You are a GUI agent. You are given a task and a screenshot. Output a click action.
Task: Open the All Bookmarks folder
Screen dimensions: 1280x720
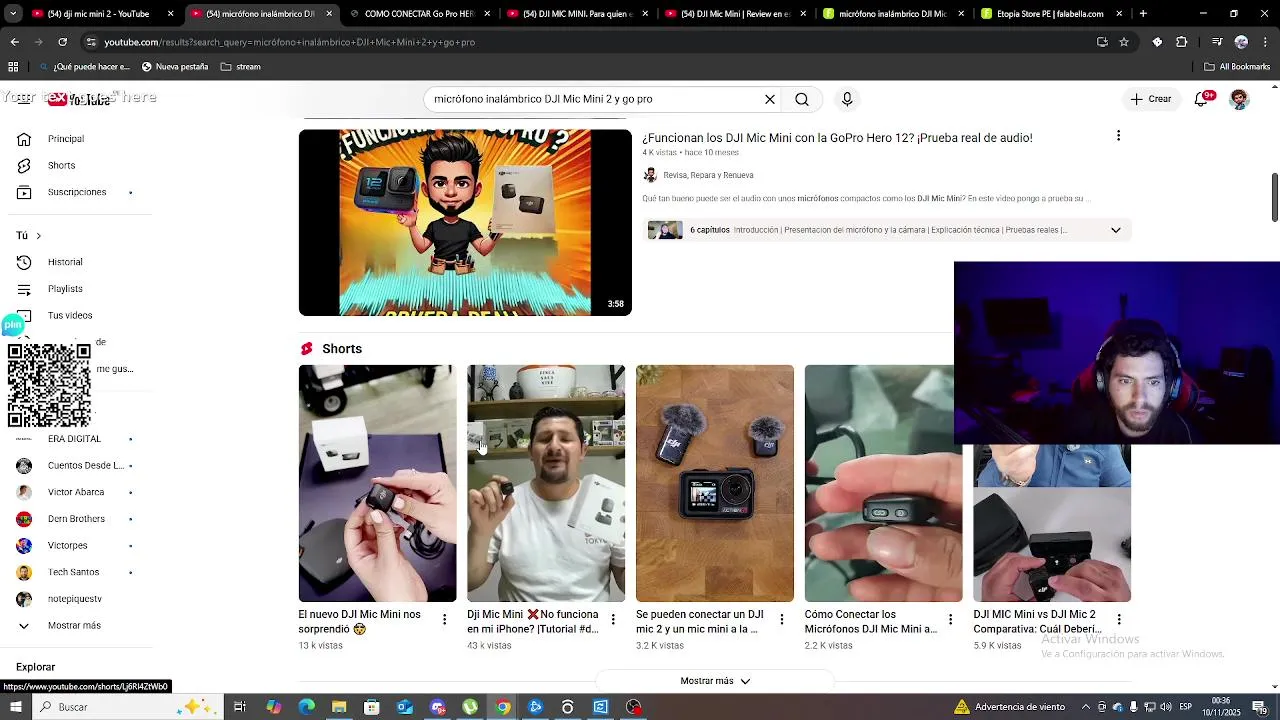click(x=1237, y=67)
